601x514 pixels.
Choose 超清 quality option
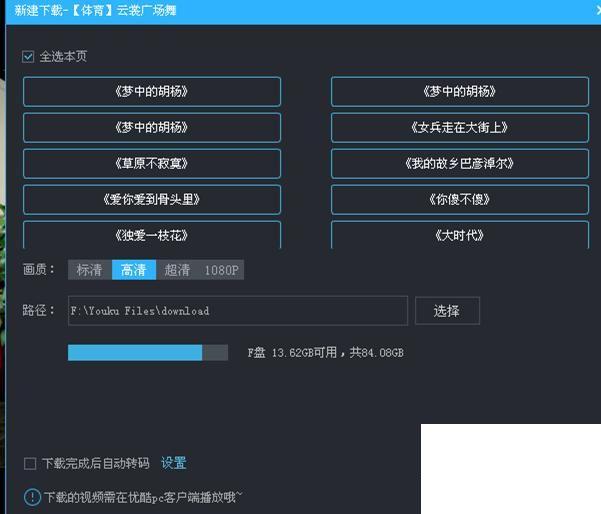point(177,270)
